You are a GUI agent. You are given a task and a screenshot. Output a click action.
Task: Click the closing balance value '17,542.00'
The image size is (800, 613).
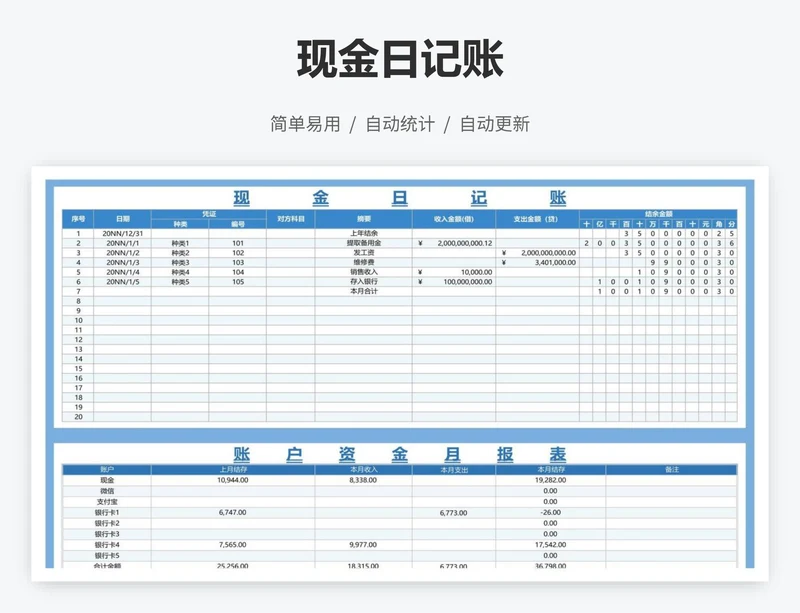pos(551,545)
